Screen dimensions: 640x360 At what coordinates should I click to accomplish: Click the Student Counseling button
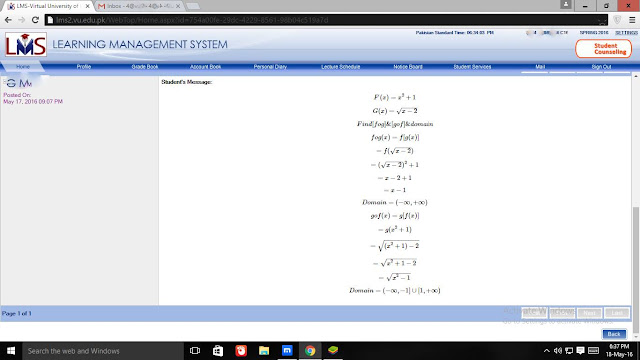tap(604, 49)
